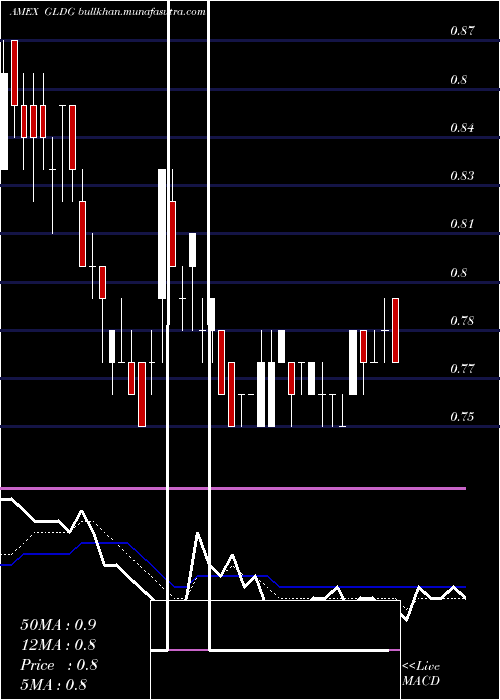This screenshot has height=700, width=500.
Task: Click the 0.83 price axis label
Action: [x=462, y=176]
